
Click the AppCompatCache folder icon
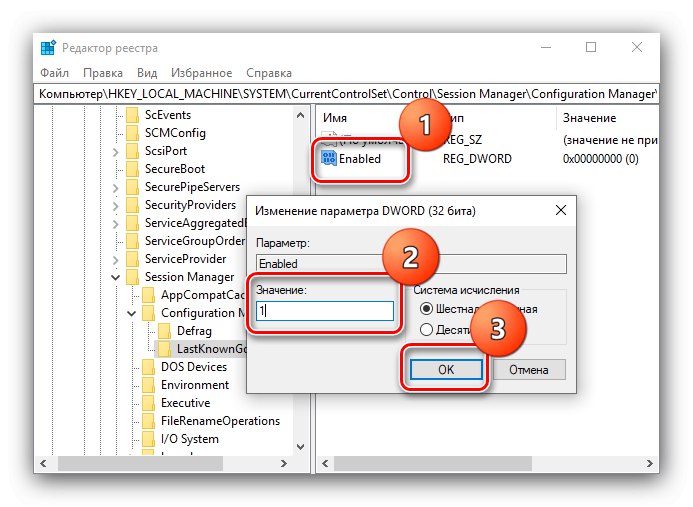click(148, 295)
